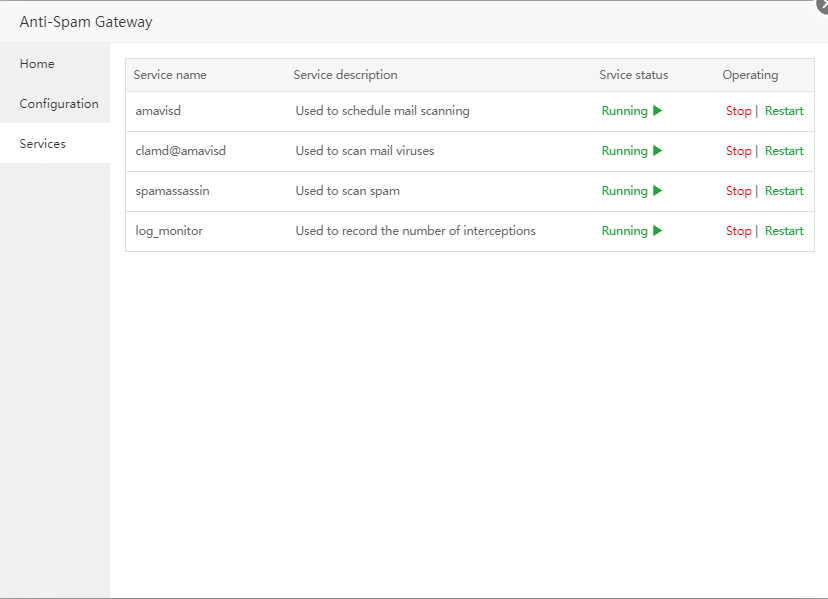This screenshot has height=599, width=828.
Task: Restart the clamd@amavisd service
Action: (x=784, y=151)
